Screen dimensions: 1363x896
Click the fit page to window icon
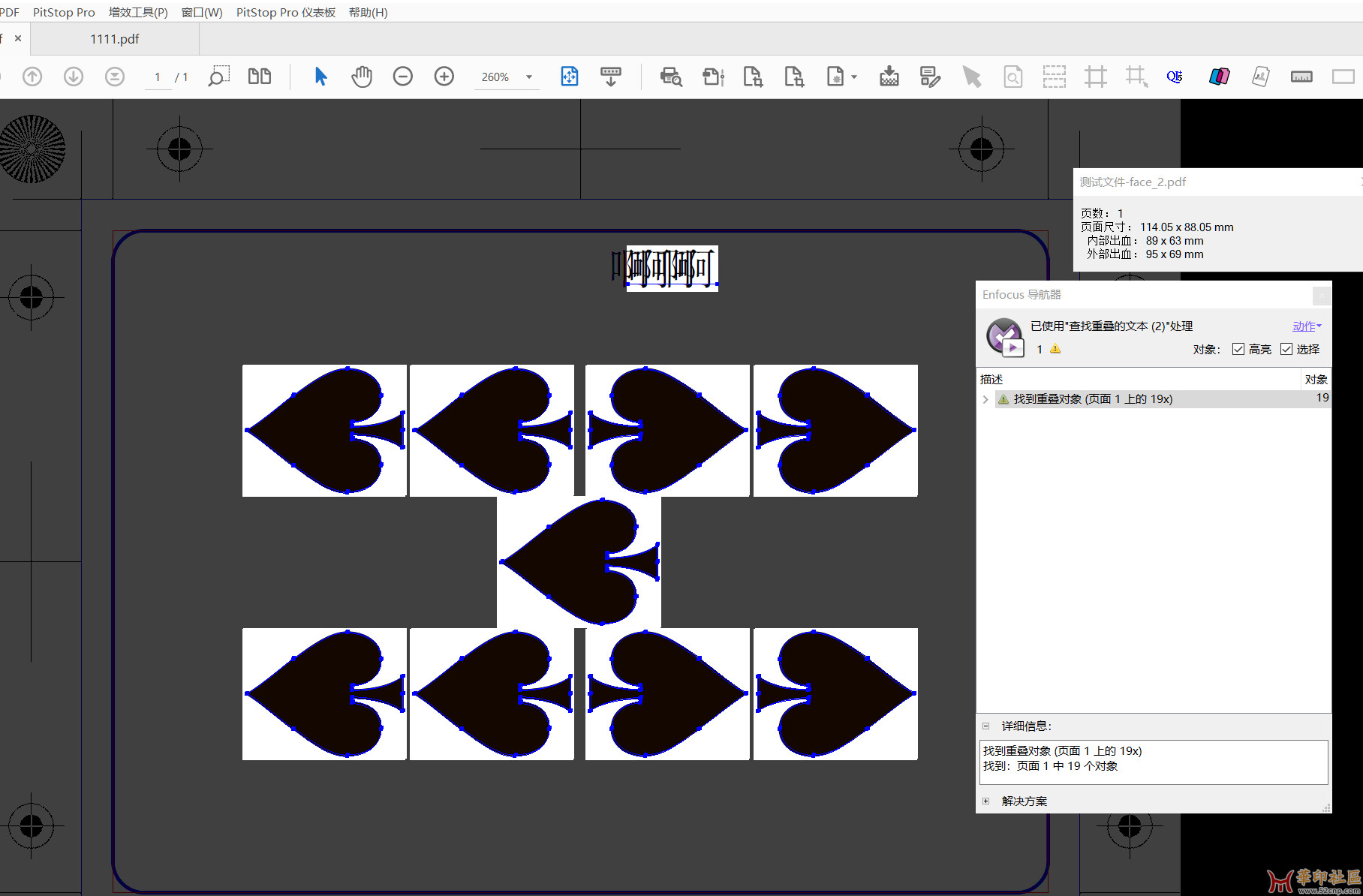[570, 77]
